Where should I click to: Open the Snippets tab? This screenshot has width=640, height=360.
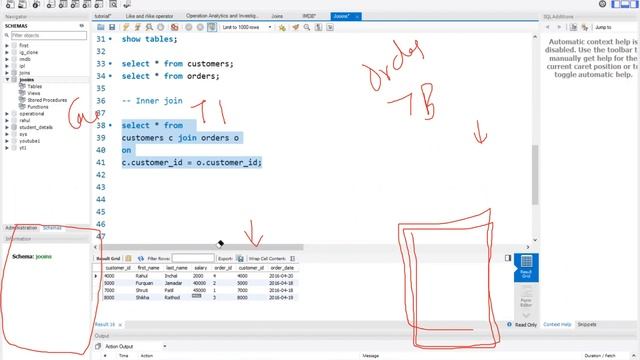point(587,324)
